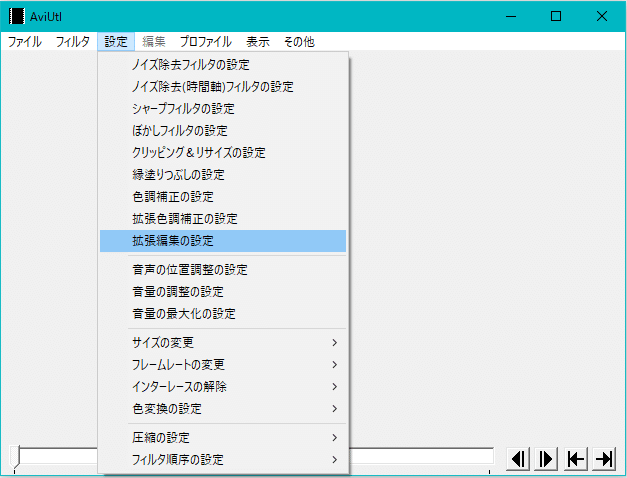Image resolution: width=627 pixels, height=478 pixels.
Task: Click the AviUtl film icon in title bar
Action: pyautogui.click(x=17, y=16)
